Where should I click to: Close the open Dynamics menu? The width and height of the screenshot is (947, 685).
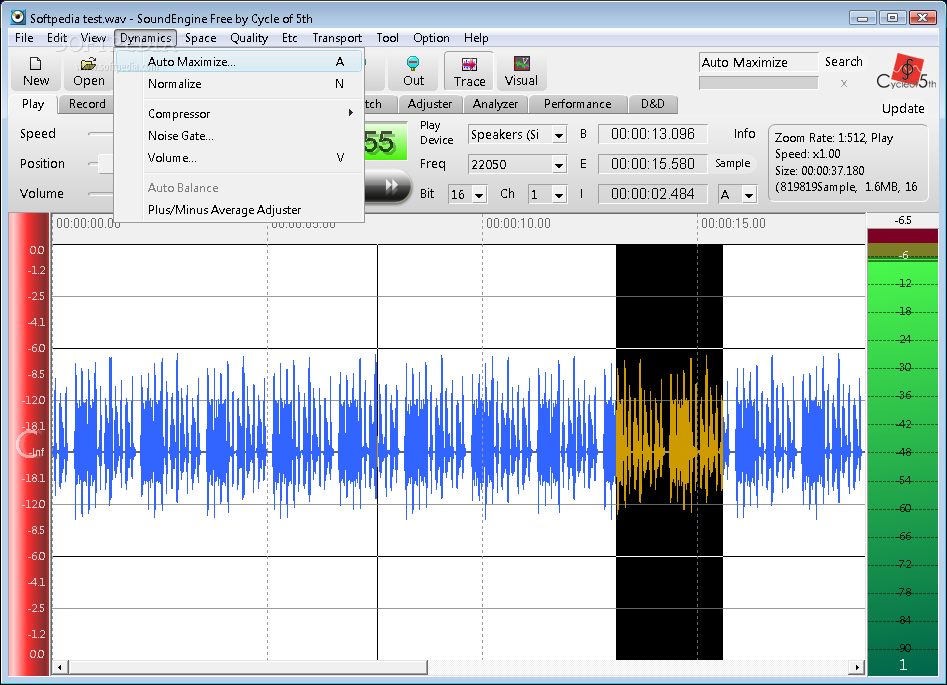146,38
